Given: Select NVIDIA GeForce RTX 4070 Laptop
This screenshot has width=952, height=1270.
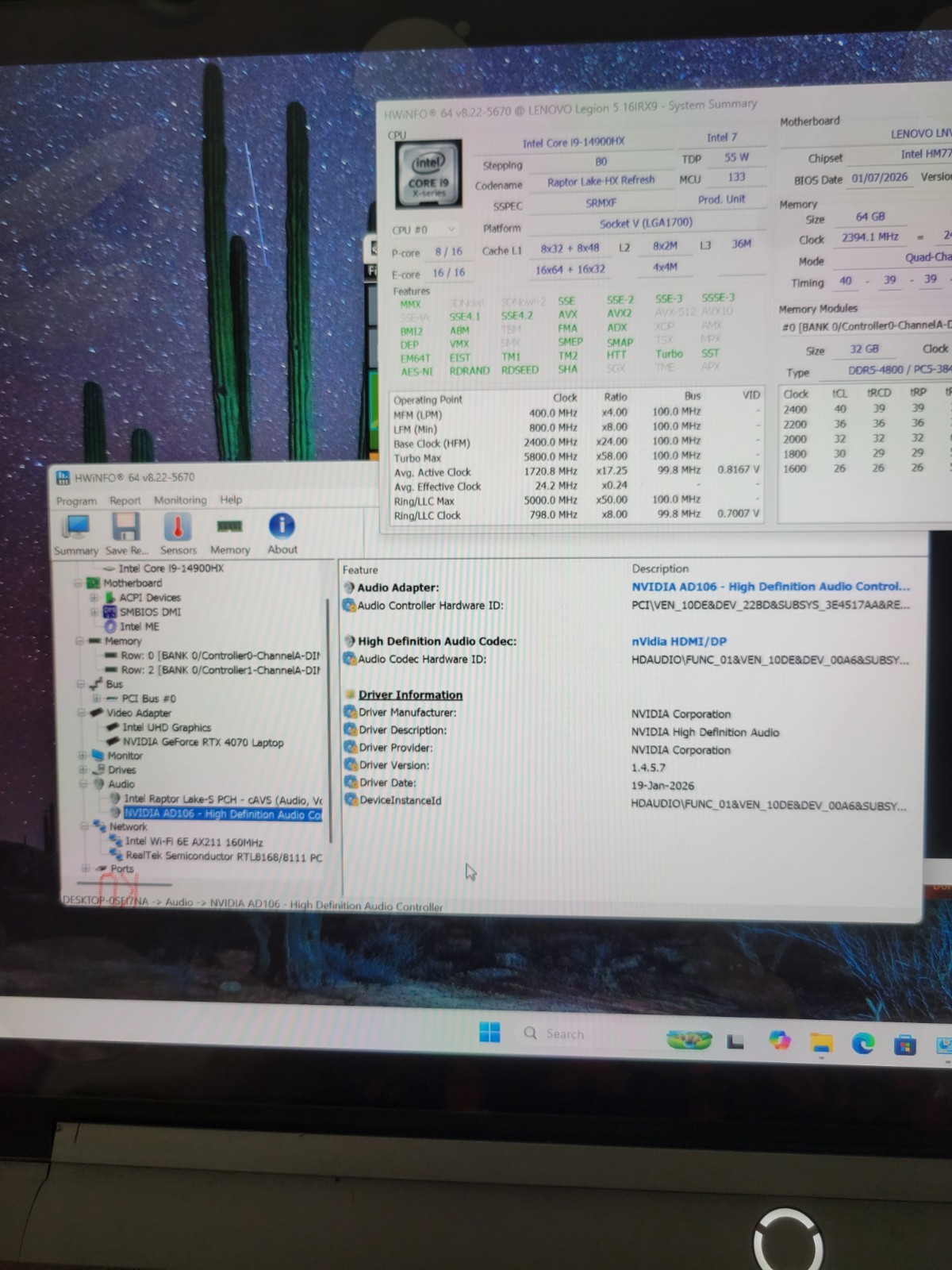Looking at the screenshot, I should [202, 742].
